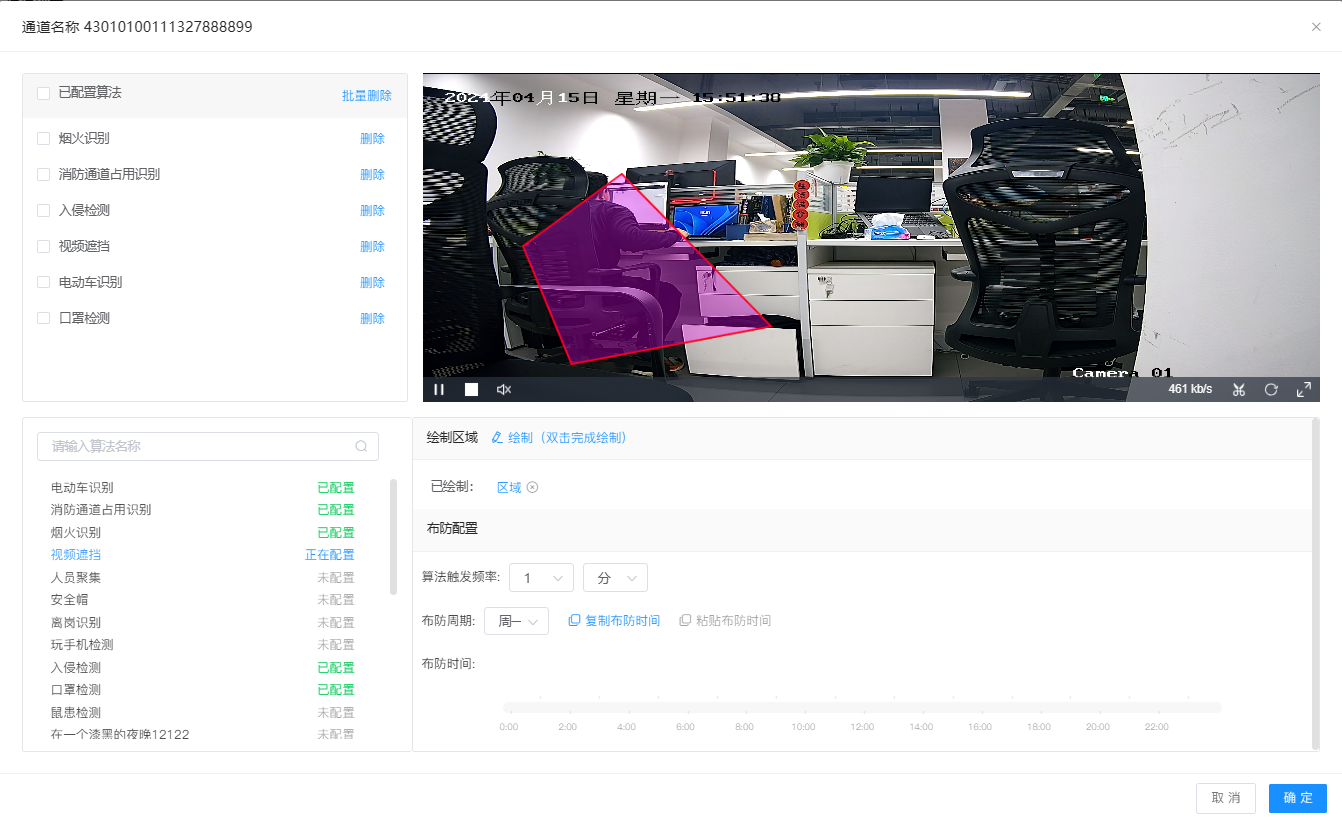Expand video to fullscreen
The height and width of the screenshot is (820, 1342).
coord(1304,390)
